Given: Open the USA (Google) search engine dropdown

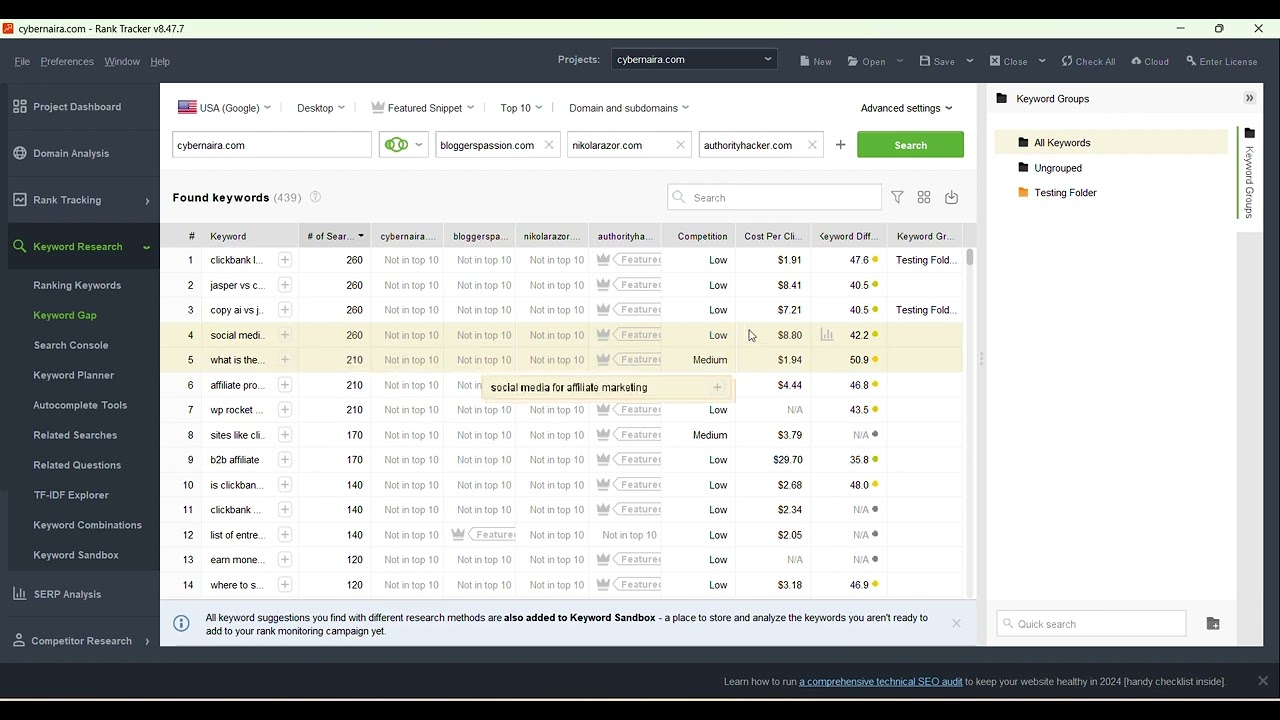Looking at the screenshot, I should (225, 108).
